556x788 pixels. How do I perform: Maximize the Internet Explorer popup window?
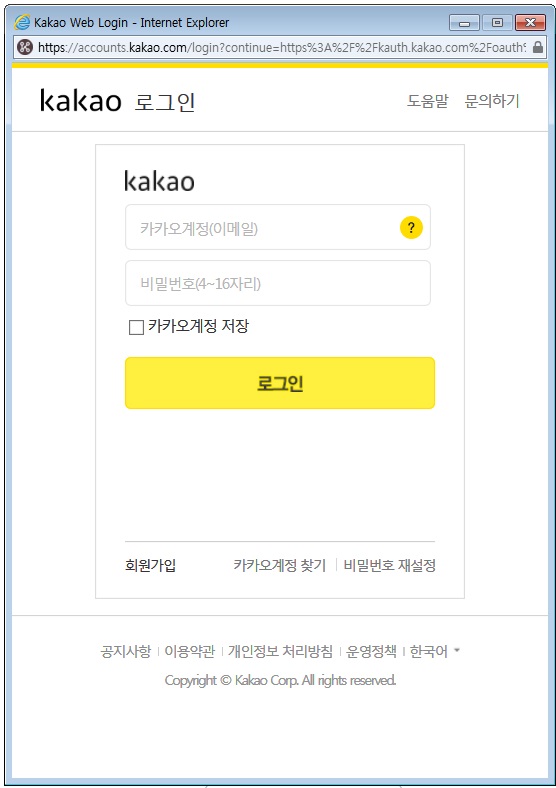pyautogui.click(x=497, y=23)
